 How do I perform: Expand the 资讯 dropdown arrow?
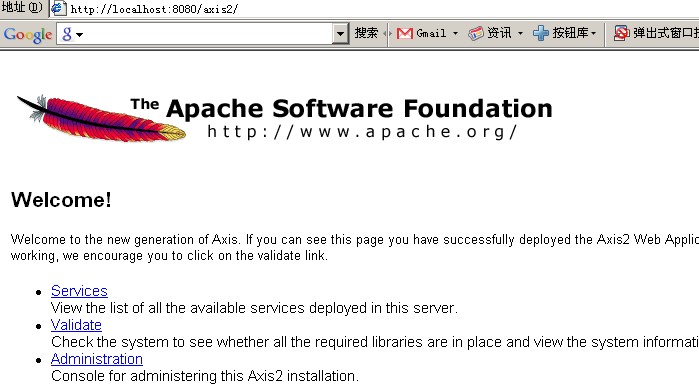[x=520, y=33]
